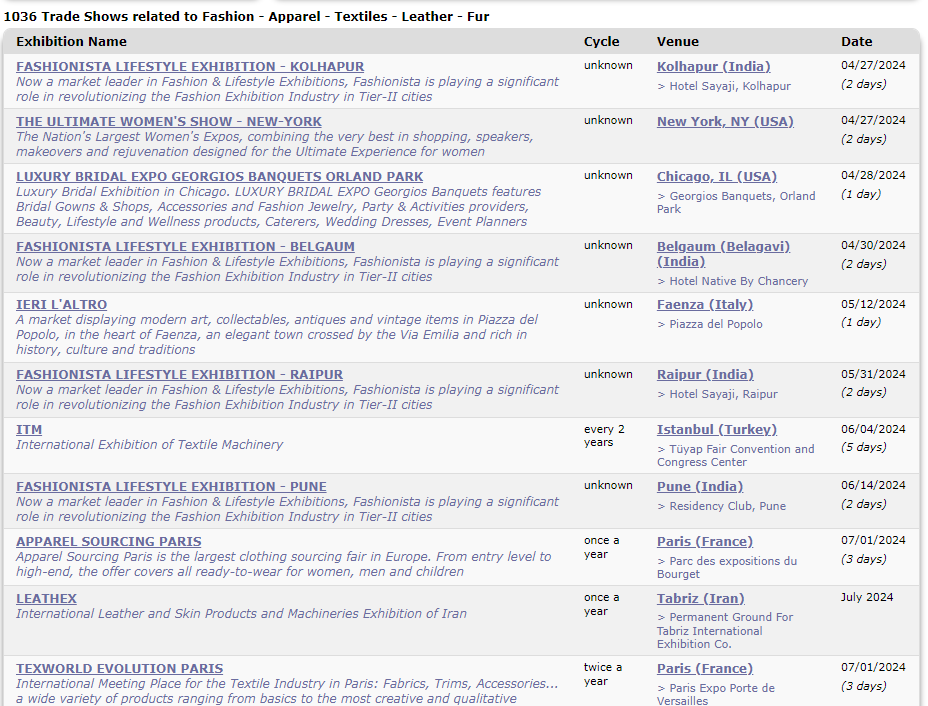Open Luxury Bridal Expo Georgios Banquets Orland Park
The image size is (928, 706).
point(220,177)
